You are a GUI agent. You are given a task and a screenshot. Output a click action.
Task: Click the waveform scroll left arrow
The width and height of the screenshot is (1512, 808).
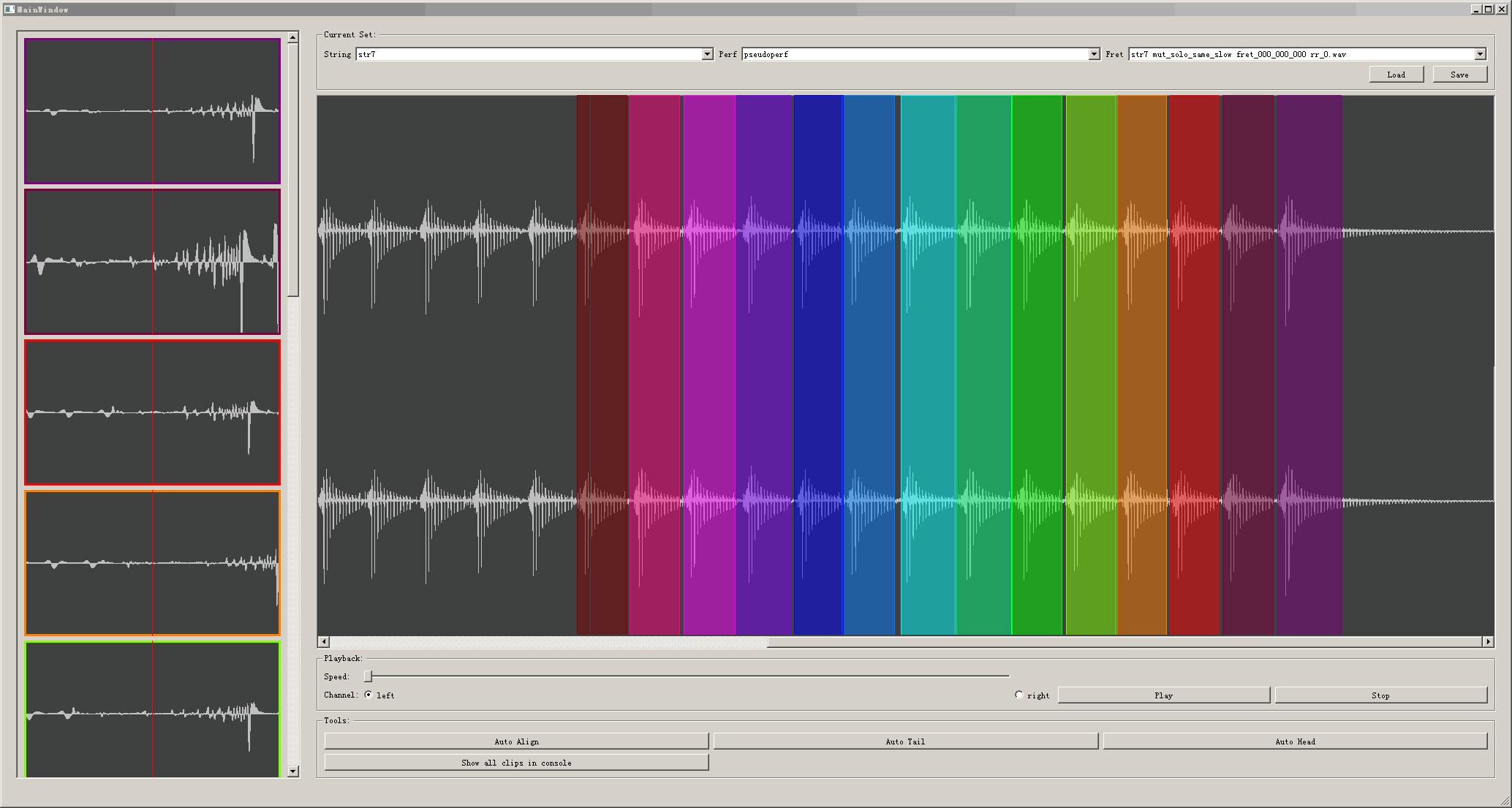(x=323, y=642)
